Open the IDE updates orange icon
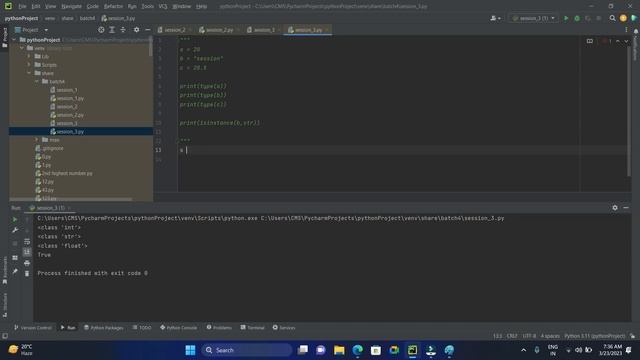This screenshot has height=360, width=640. (623, 18)
